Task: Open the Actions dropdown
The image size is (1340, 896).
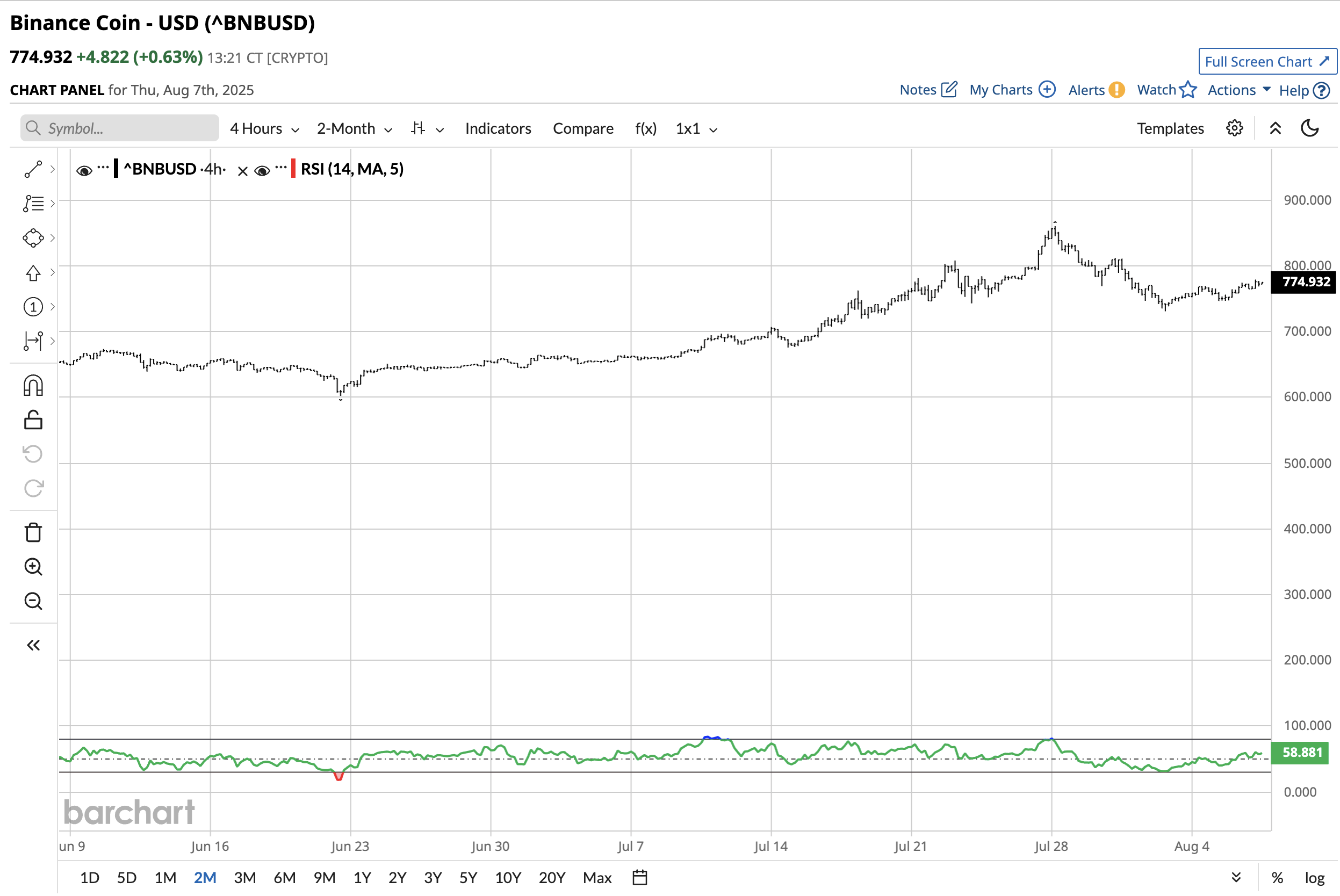Action: click(x=1239, y=90)
